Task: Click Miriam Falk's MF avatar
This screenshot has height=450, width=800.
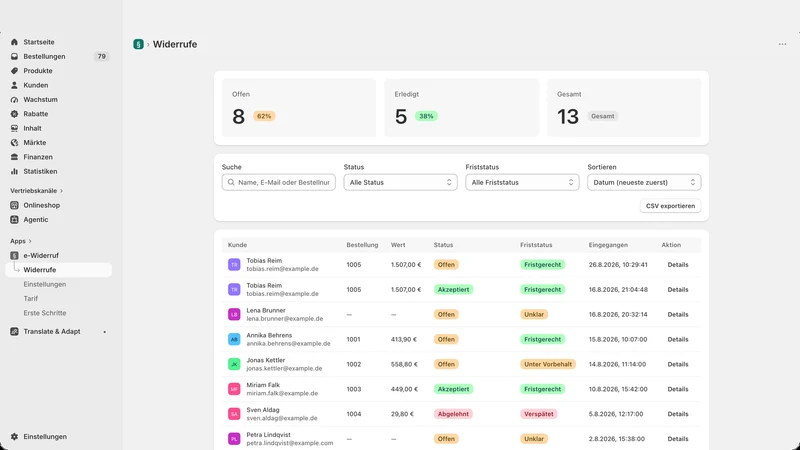Action: 234,389
